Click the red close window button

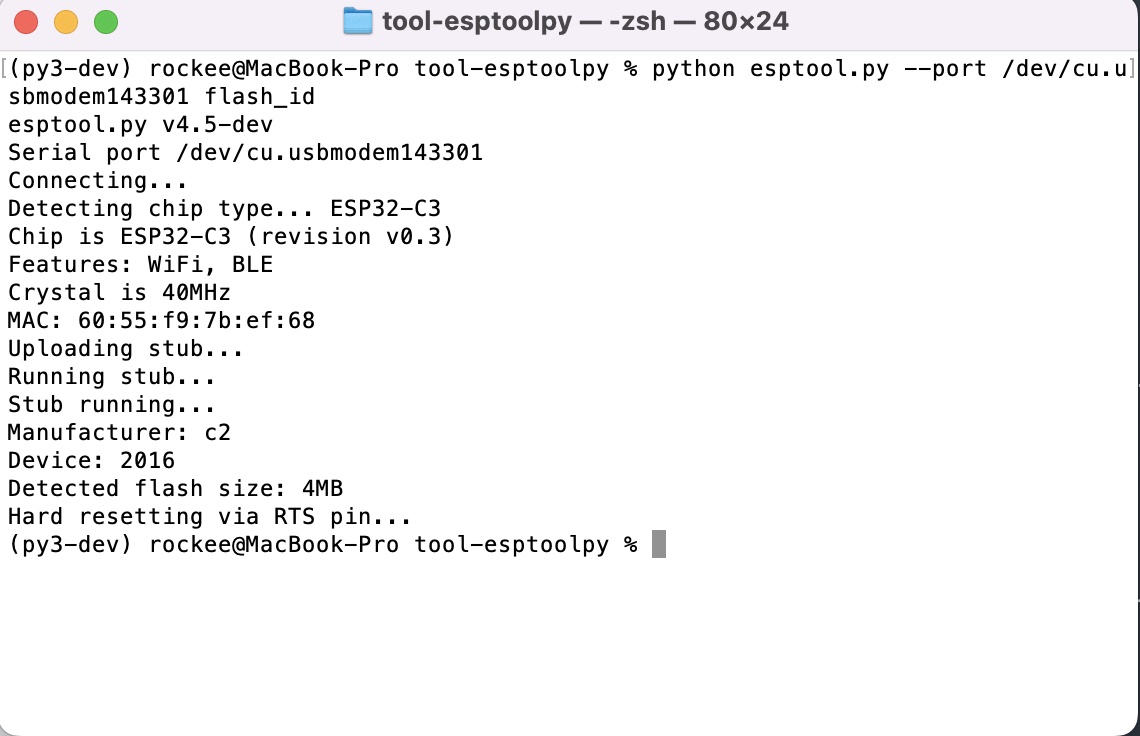[x=26, y=22]
